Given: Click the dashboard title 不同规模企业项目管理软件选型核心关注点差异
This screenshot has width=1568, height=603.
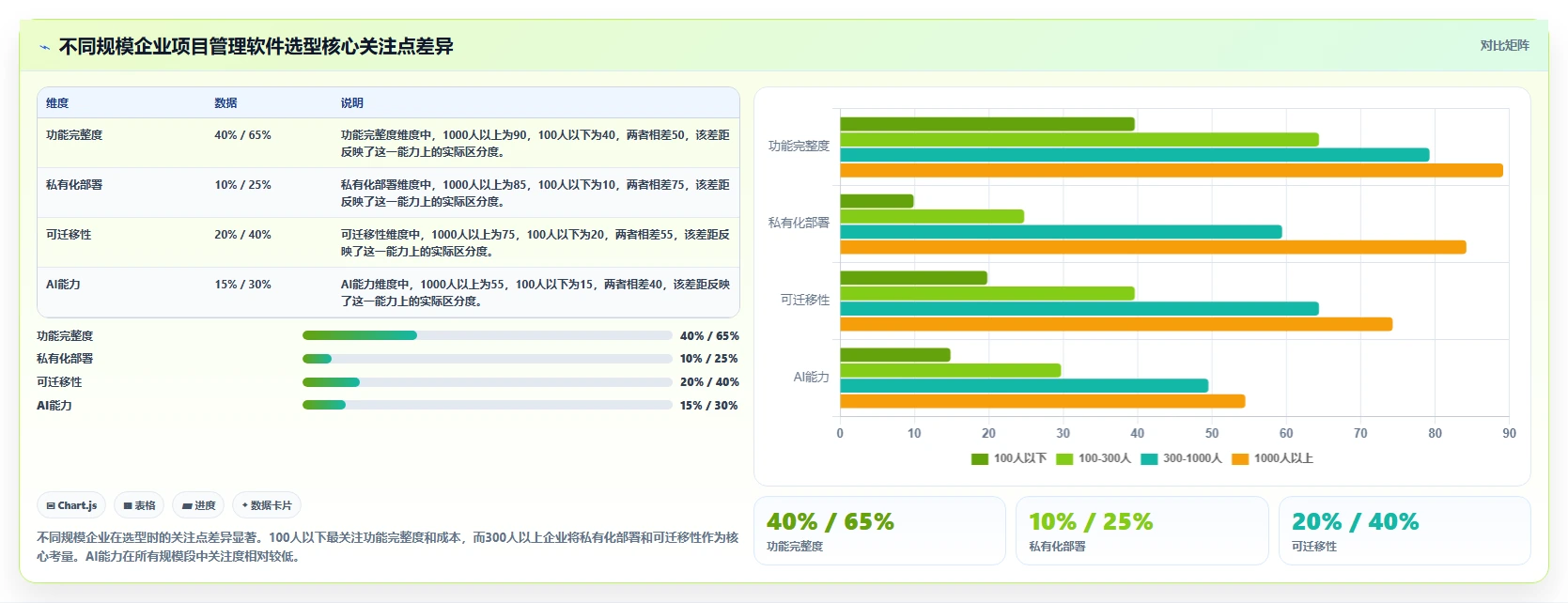Looking at the screenshot, I should click(256, 47).
